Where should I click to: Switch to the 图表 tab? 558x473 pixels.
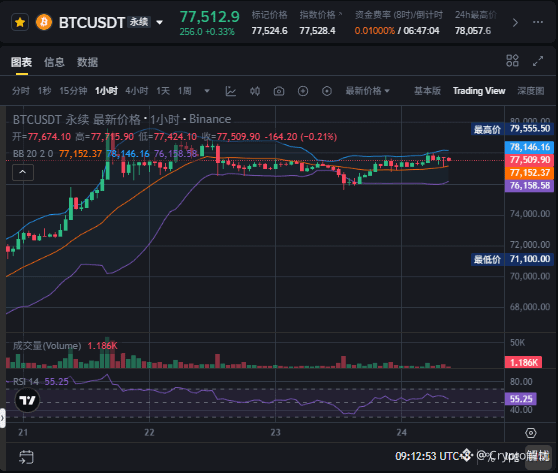(21, 62)
